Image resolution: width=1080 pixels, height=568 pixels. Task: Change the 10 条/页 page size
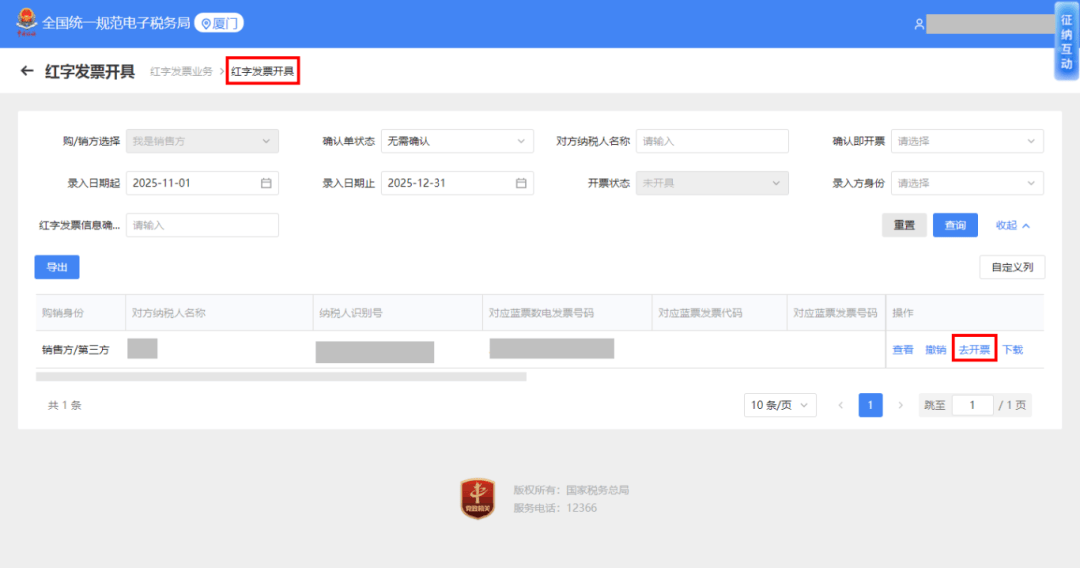(x=780, y=405)
